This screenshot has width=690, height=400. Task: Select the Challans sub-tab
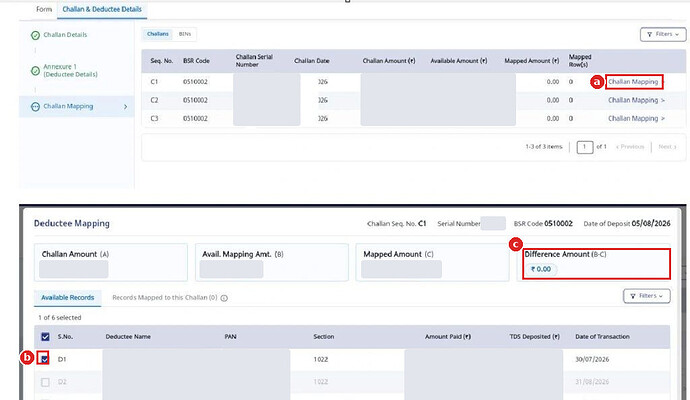tap(158, 34)
